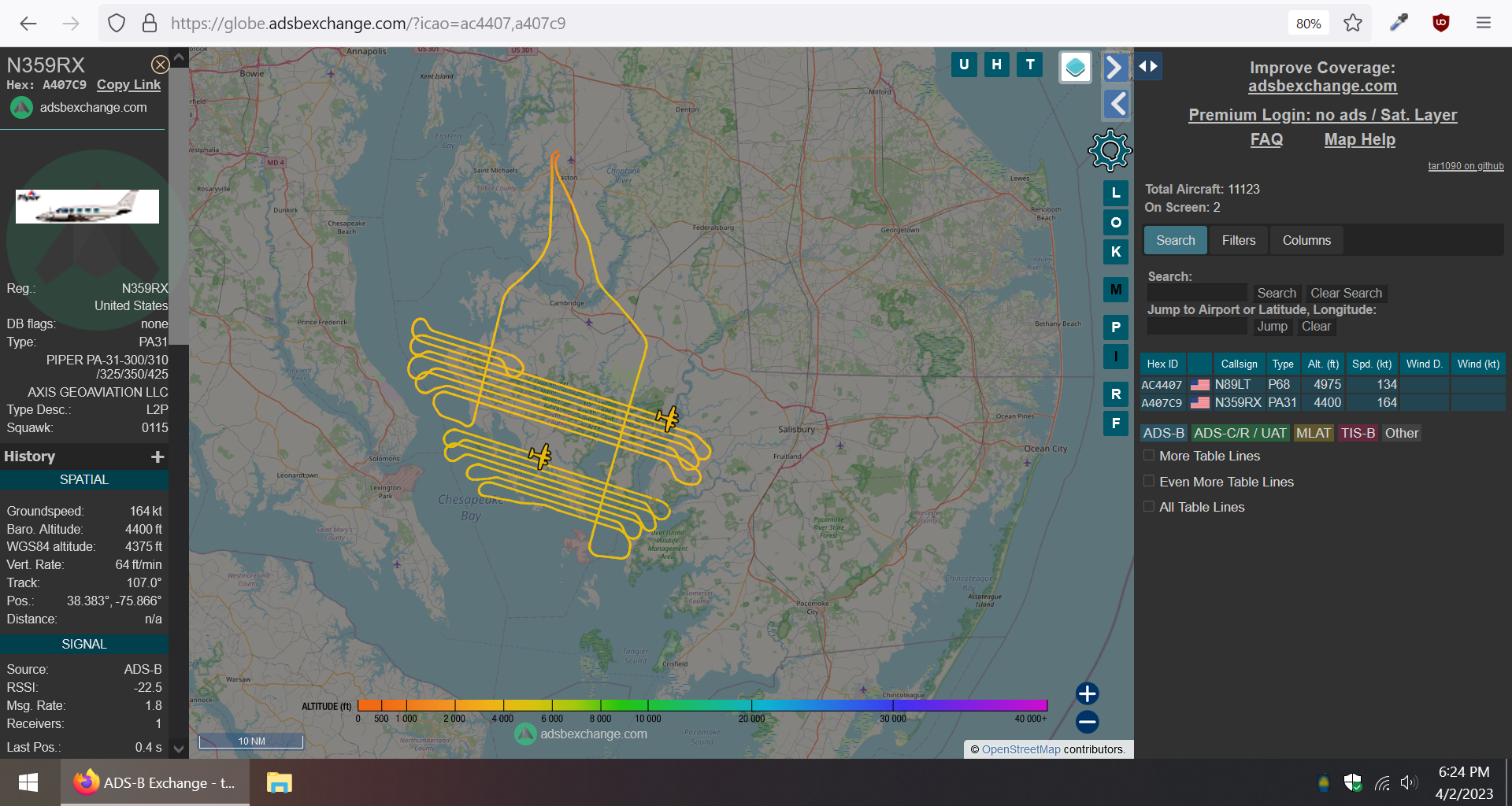Sort table by Hex ID column
Viewport: 1512px width, 806px height.
[1162, 364]
